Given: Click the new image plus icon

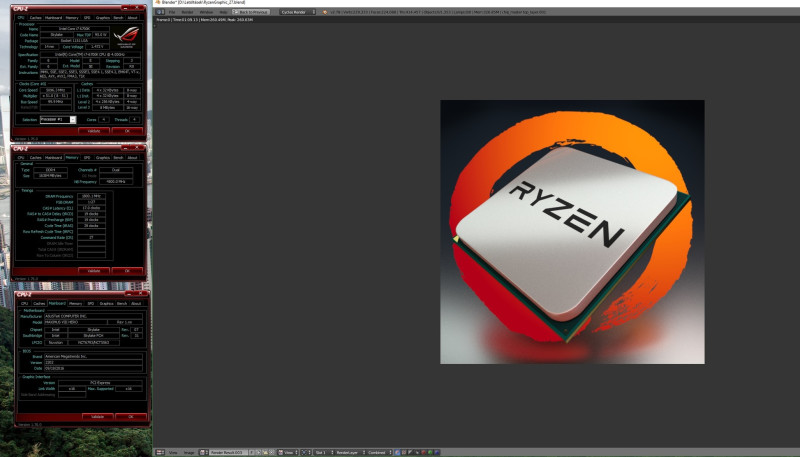Looking at the screenshot, I should pyautogui.click(x=259, y=452).
